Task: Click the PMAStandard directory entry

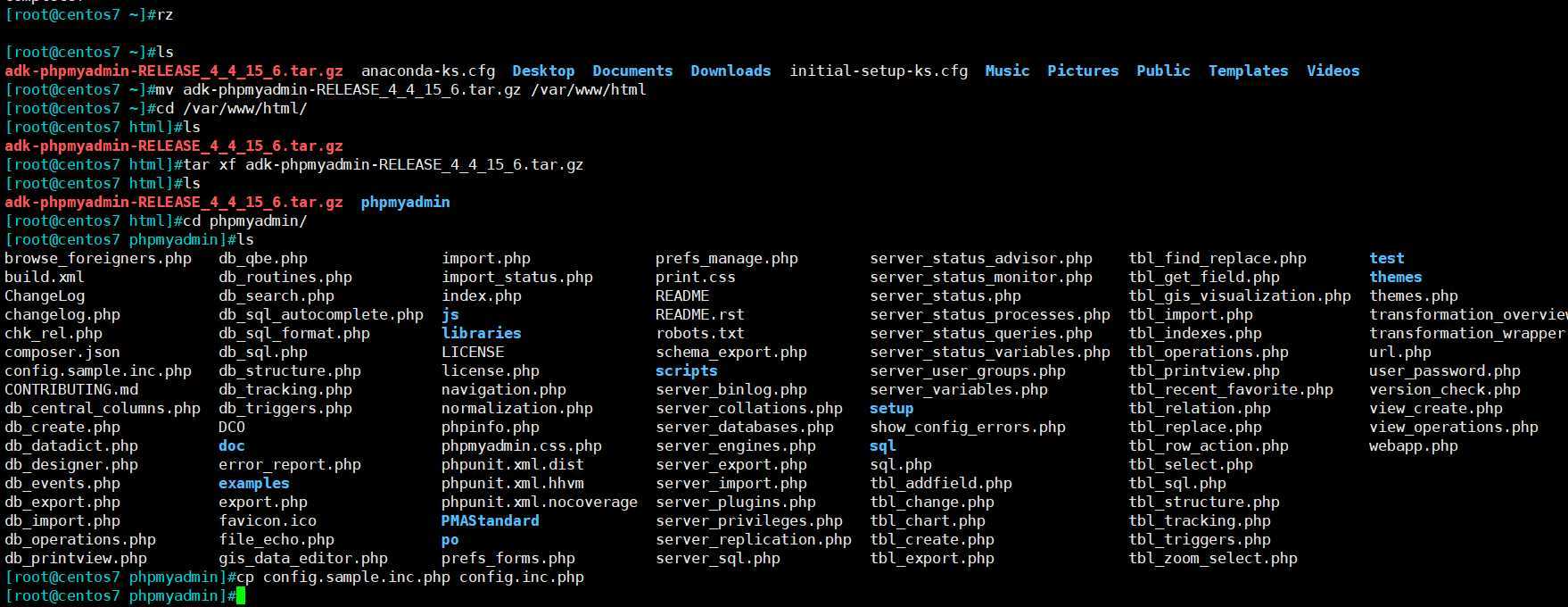Action: point(490,520)
